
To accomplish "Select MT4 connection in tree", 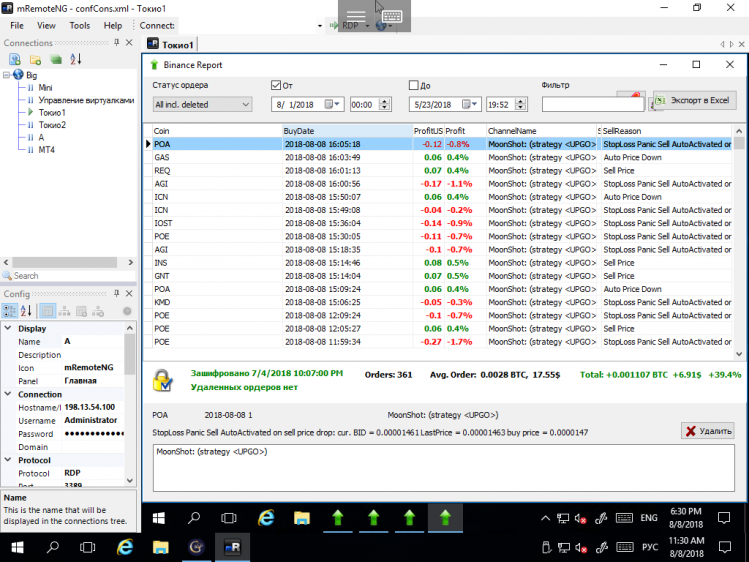I will point(47,150).
